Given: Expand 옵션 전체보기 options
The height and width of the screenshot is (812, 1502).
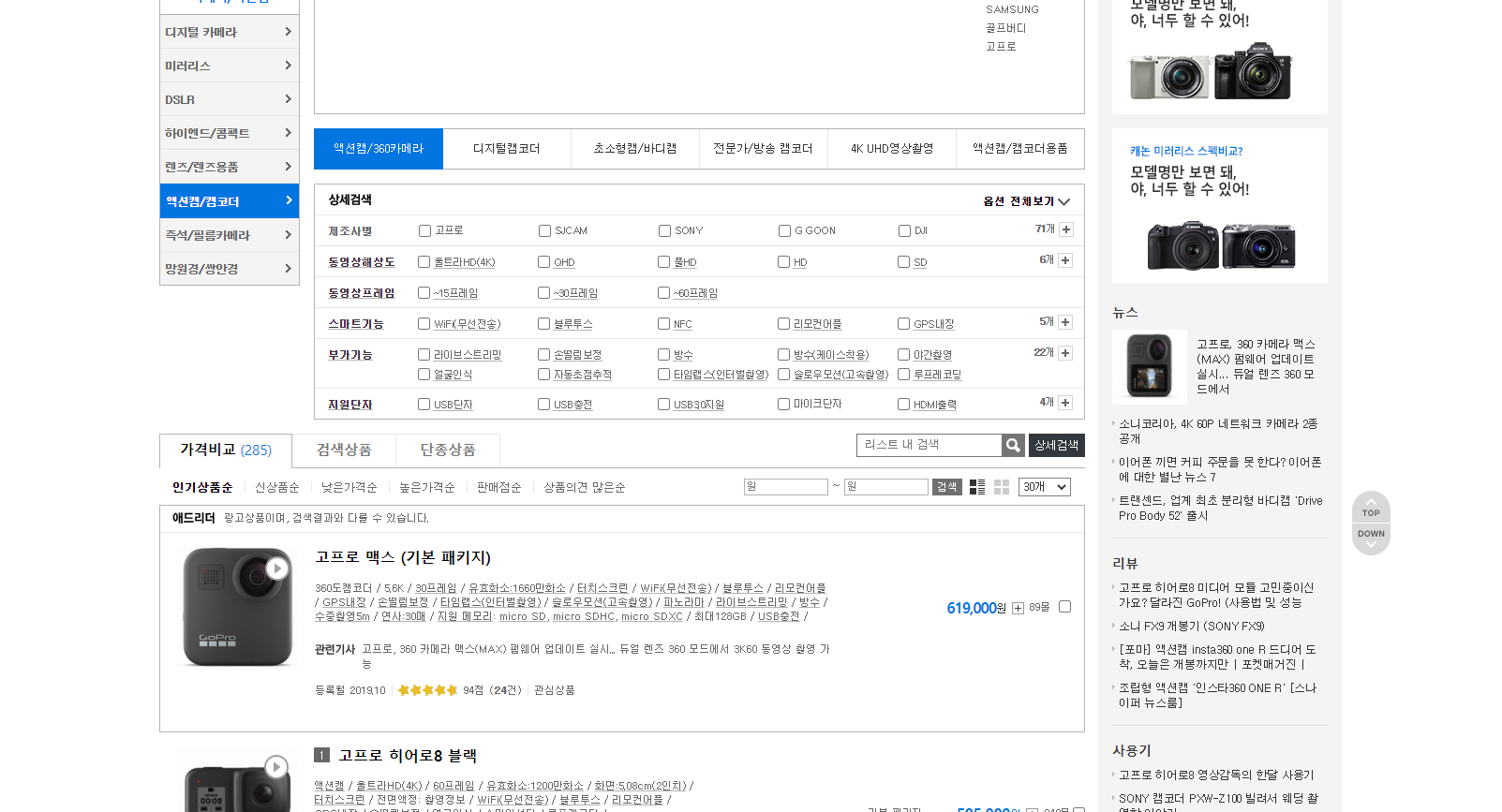Looking at the screenshot, I should (x=1026, y=201).
